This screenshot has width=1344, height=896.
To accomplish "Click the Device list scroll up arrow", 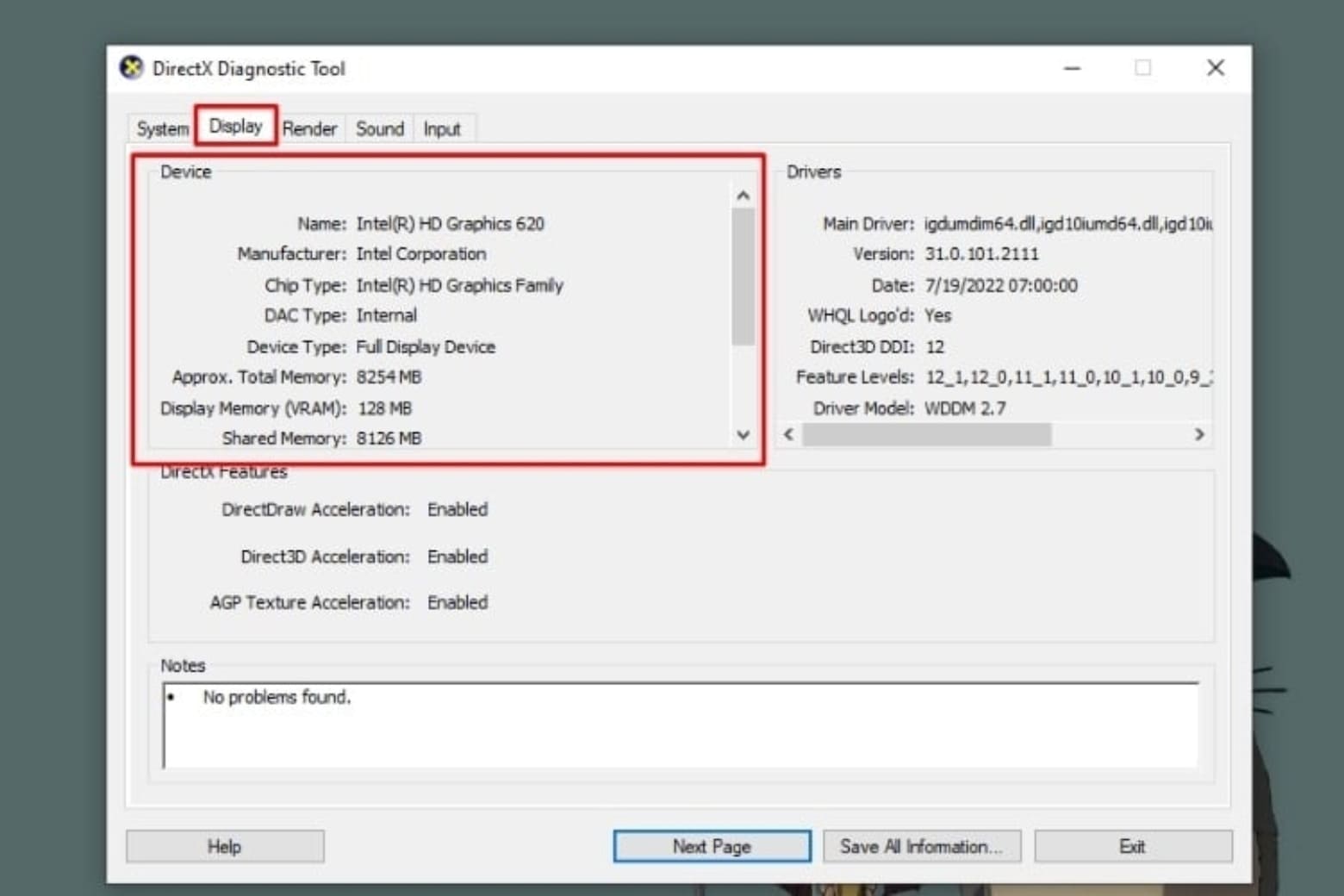I will click(x=743, y=196).
